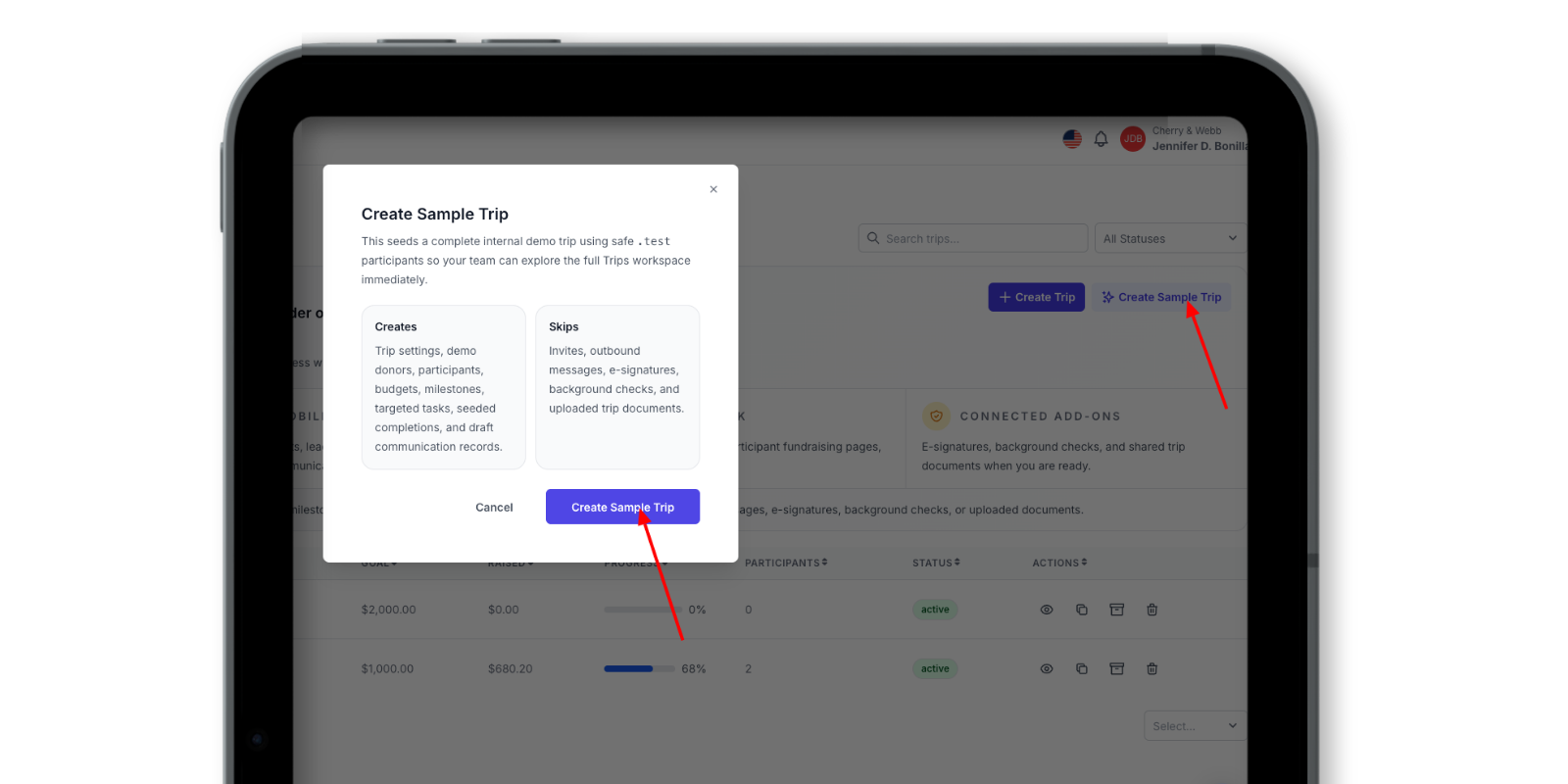1568x784 pixels.
Task: View the first trip via eye icon
Action: coord(1047,610)
